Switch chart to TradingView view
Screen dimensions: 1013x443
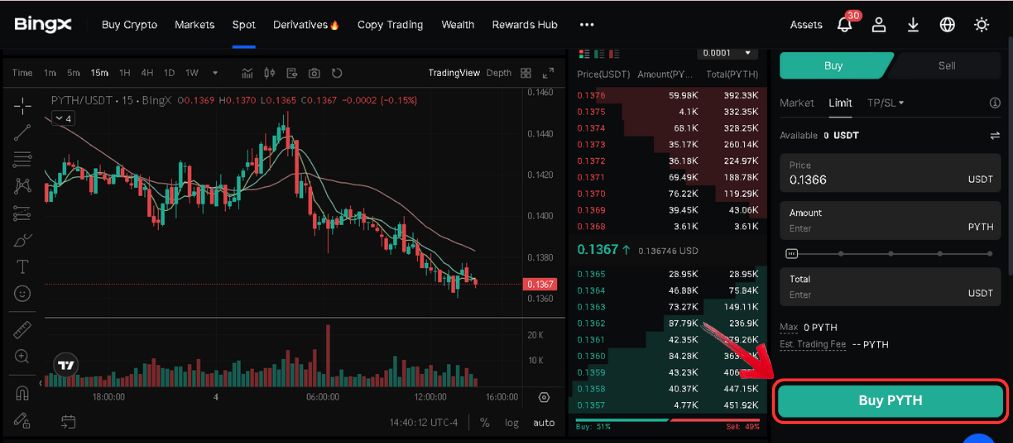[x=454, y=73]
